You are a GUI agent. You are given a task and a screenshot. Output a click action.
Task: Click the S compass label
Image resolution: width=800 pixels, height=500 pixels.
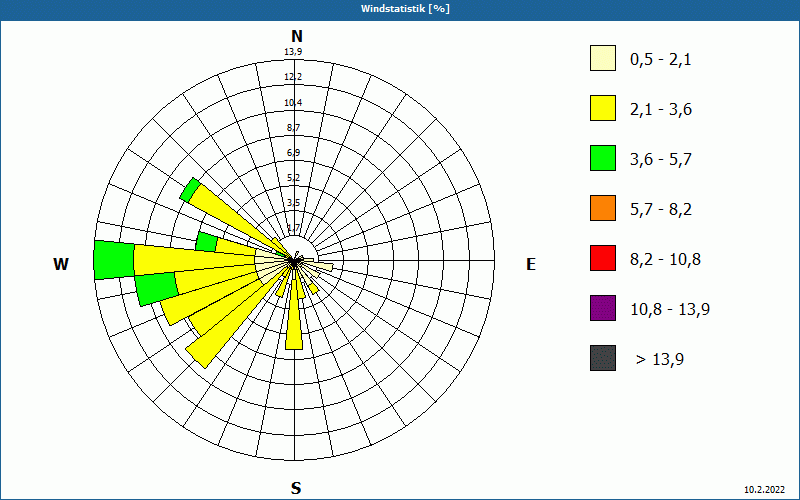296,488
